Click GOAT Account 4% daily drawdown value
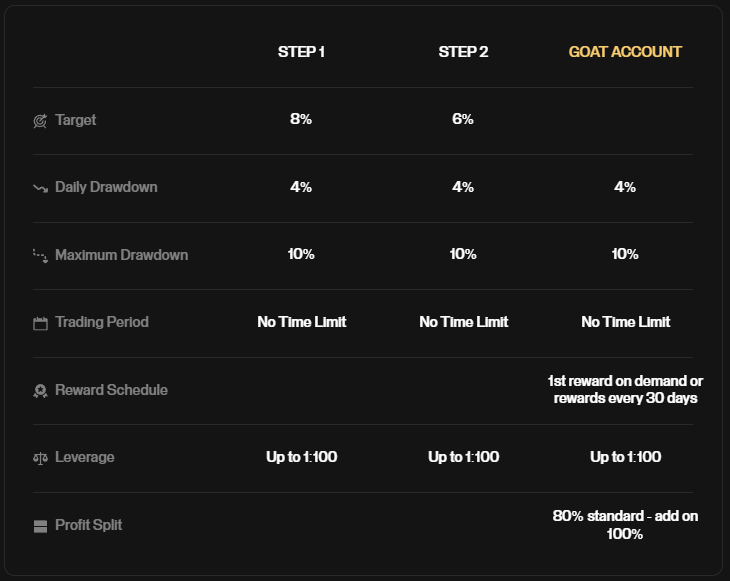 point(625,187)
